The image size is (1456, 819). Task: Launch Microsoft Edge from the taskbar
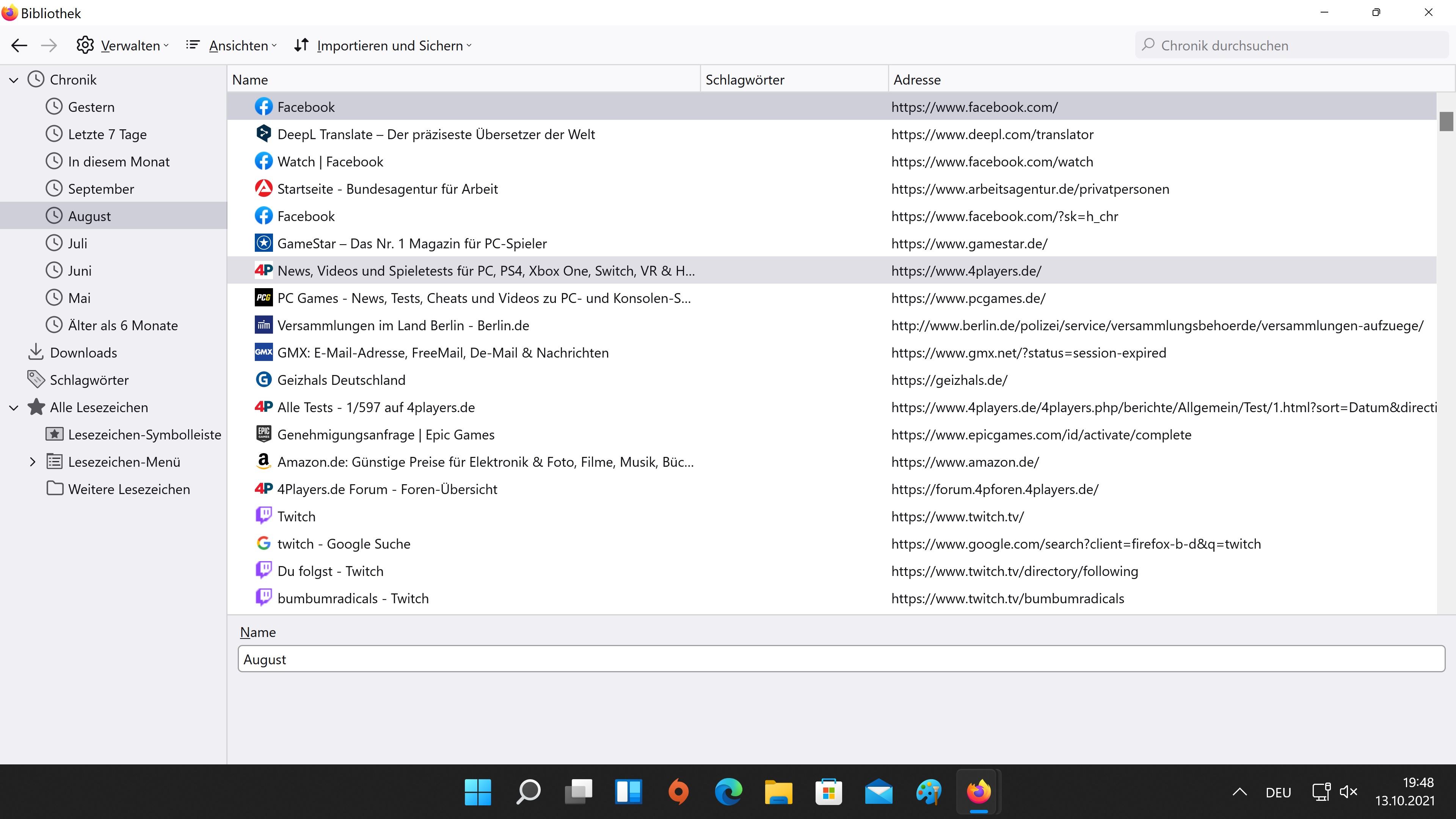tap(728, 792)
